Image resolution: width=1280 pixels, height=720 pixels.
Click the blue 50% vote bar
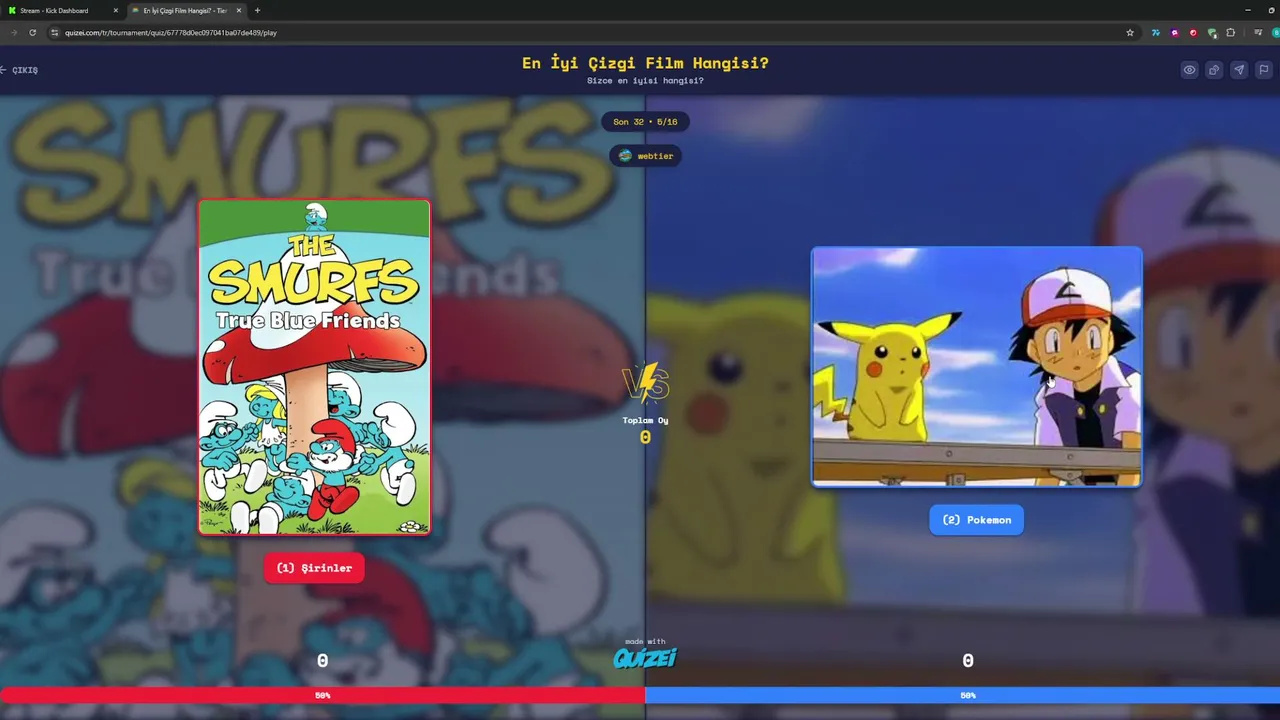tap(963, 695)
